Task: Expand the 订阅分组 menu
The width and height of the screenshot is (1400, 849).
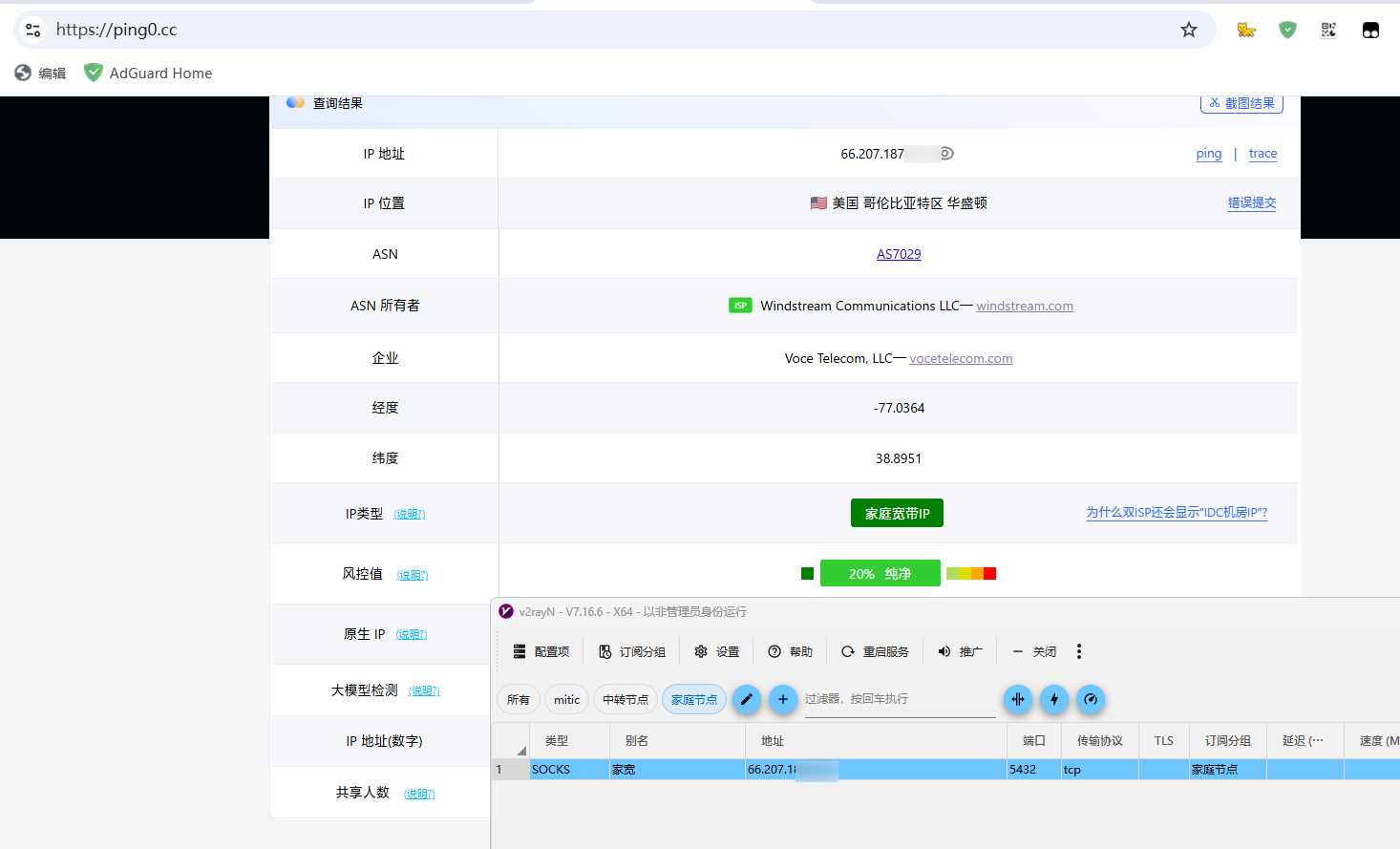Action: click(x=632, y=651)
